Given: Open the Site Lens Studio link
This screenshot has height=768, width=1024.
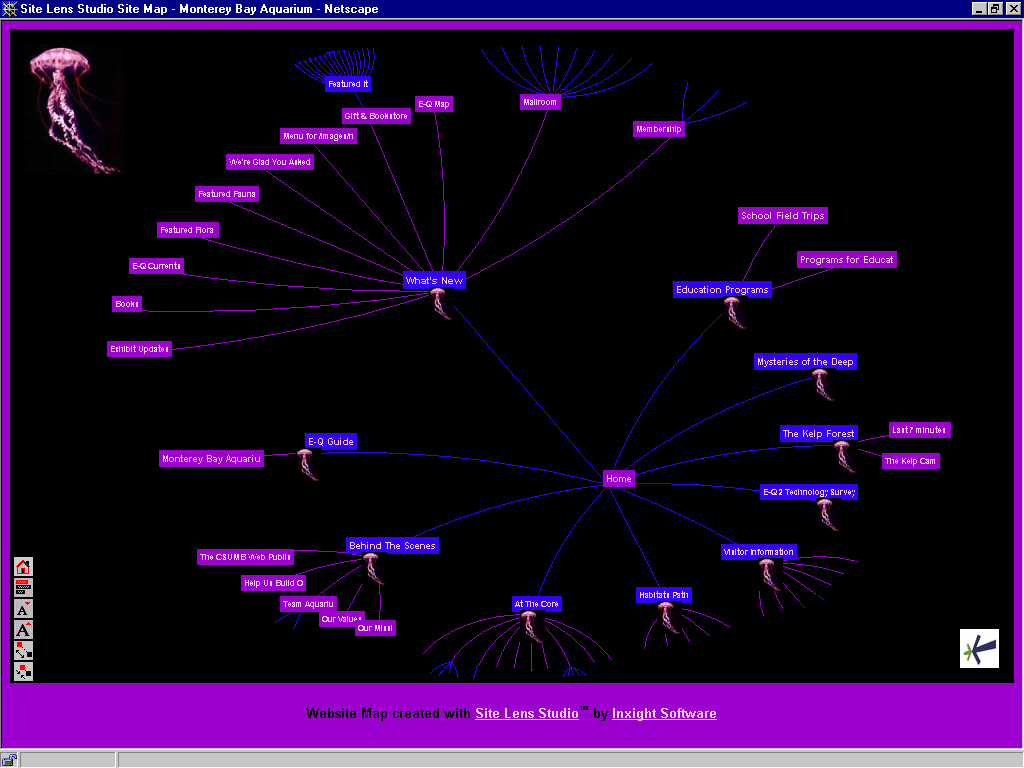Looking at the screenshot, I should [526, 713].
